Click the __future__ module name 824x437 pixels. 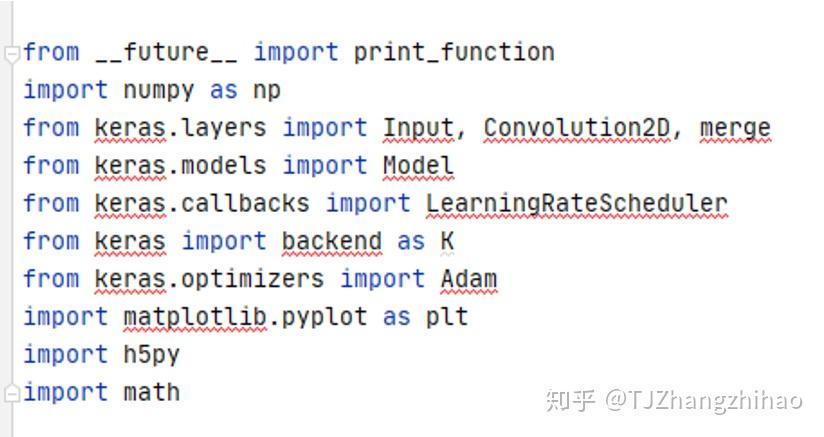coord(167,53)
